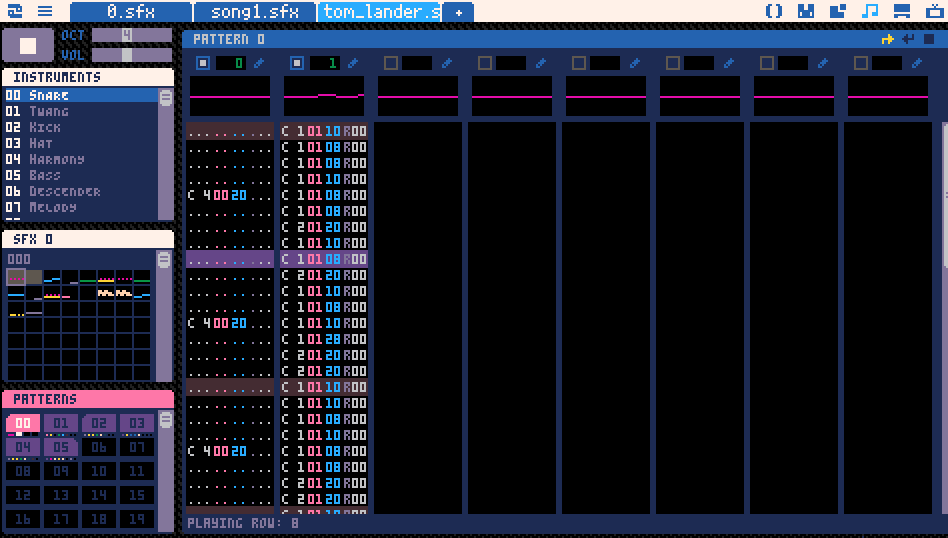948x538 pixels.
Task: Click the pencil edit icon beside SFX 0
Action: click(x=259, y=63)
